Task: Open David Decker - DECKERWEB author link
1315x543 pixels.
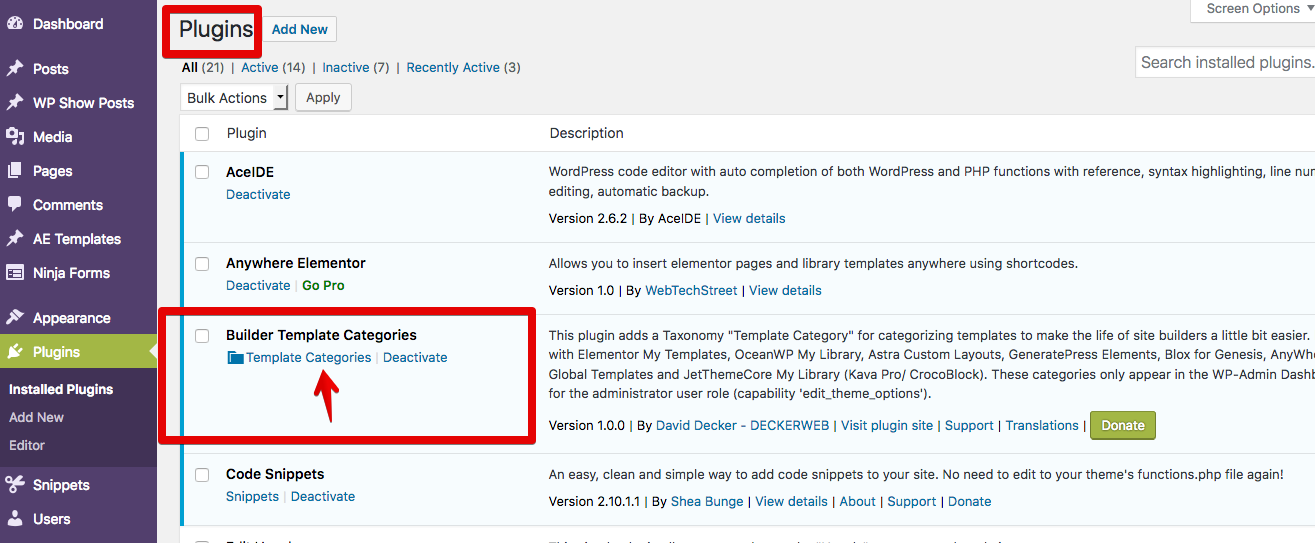Action: click(742, 425)
